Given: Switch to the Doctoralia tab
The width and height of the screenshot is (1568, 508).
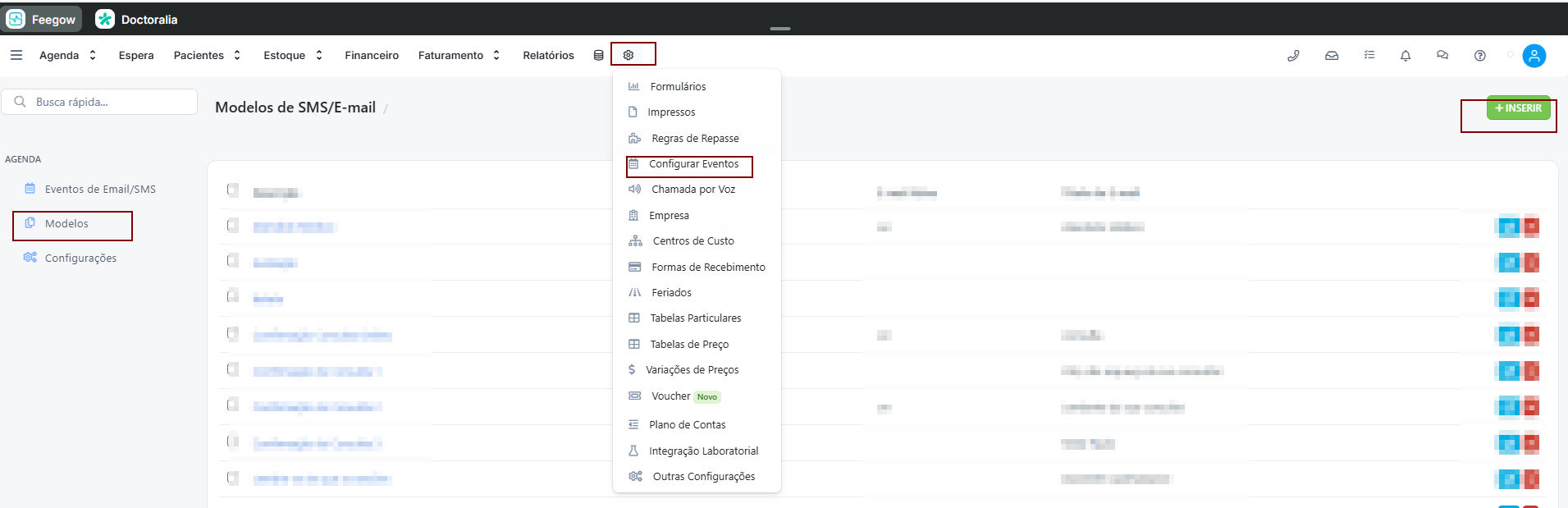Looking at the screenshot, I should (137, 19).
